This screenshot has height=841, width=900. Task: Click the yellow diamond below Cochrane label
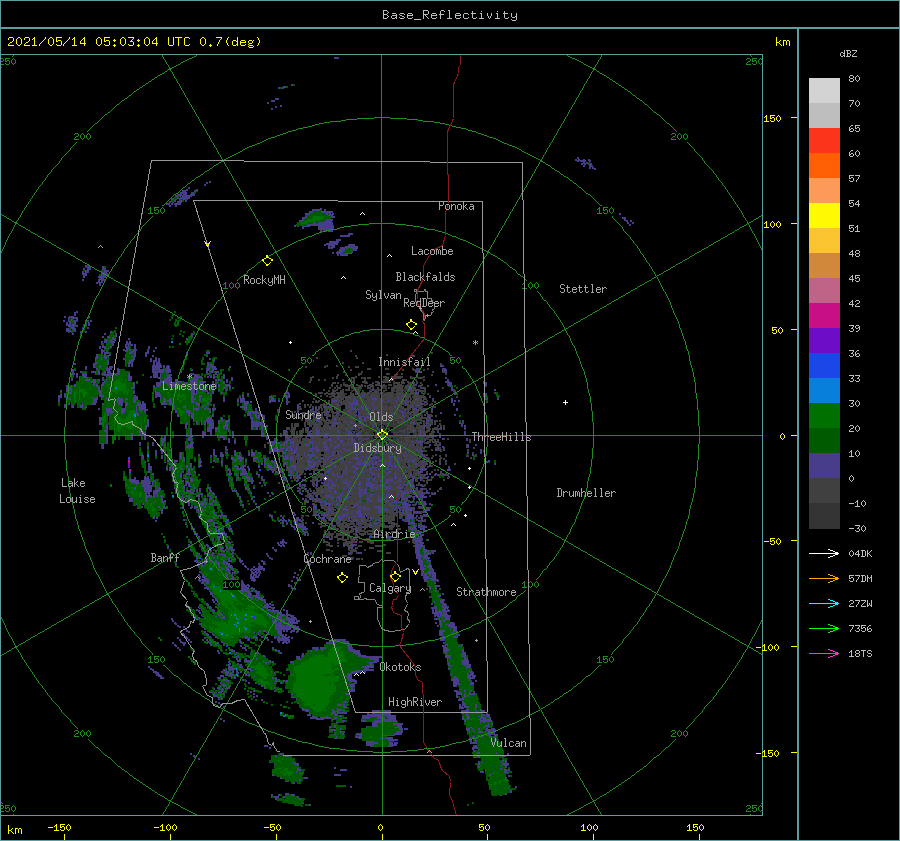(342, 578)
